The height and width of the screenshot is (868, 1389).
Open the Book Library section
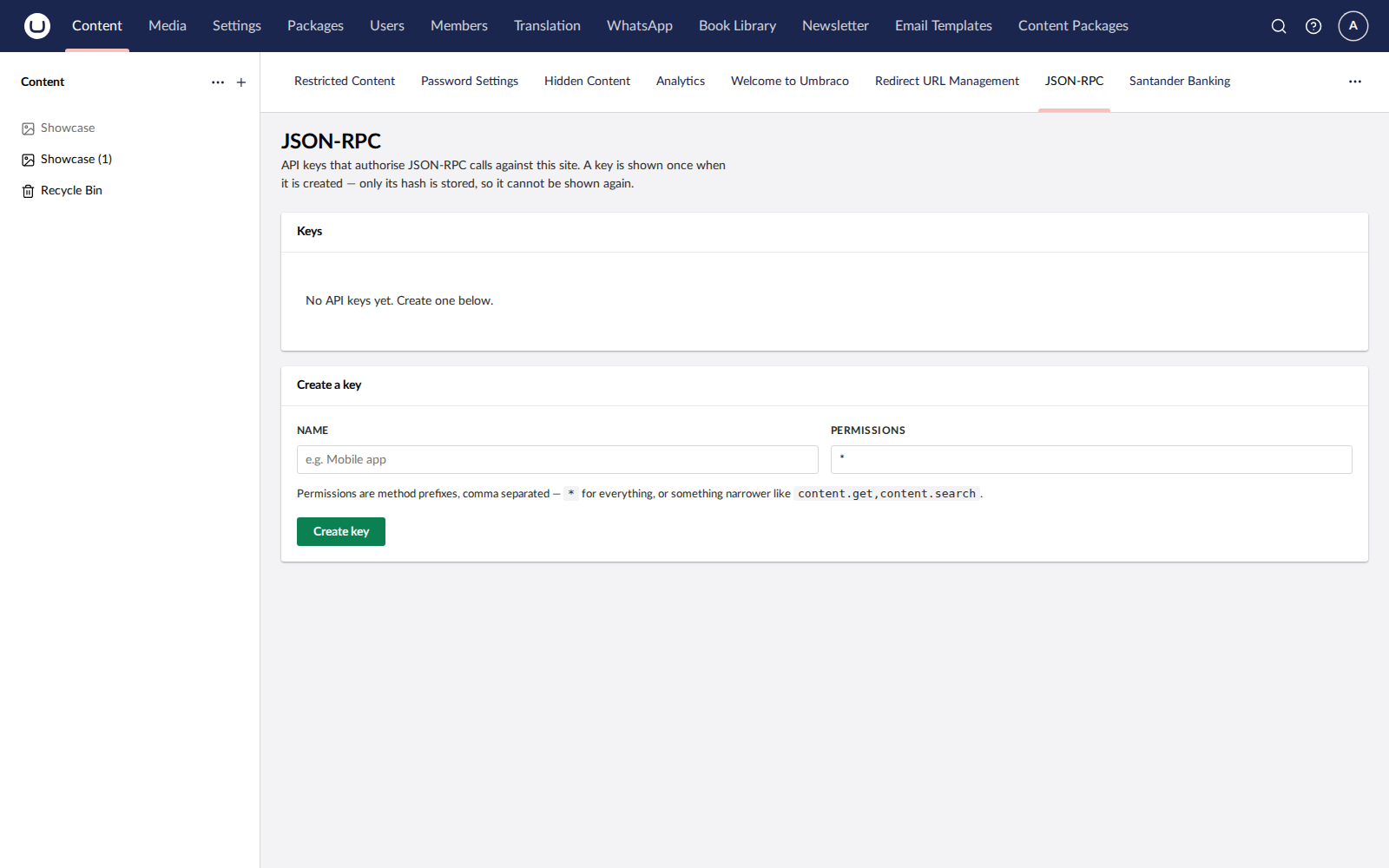pos(738,26)
